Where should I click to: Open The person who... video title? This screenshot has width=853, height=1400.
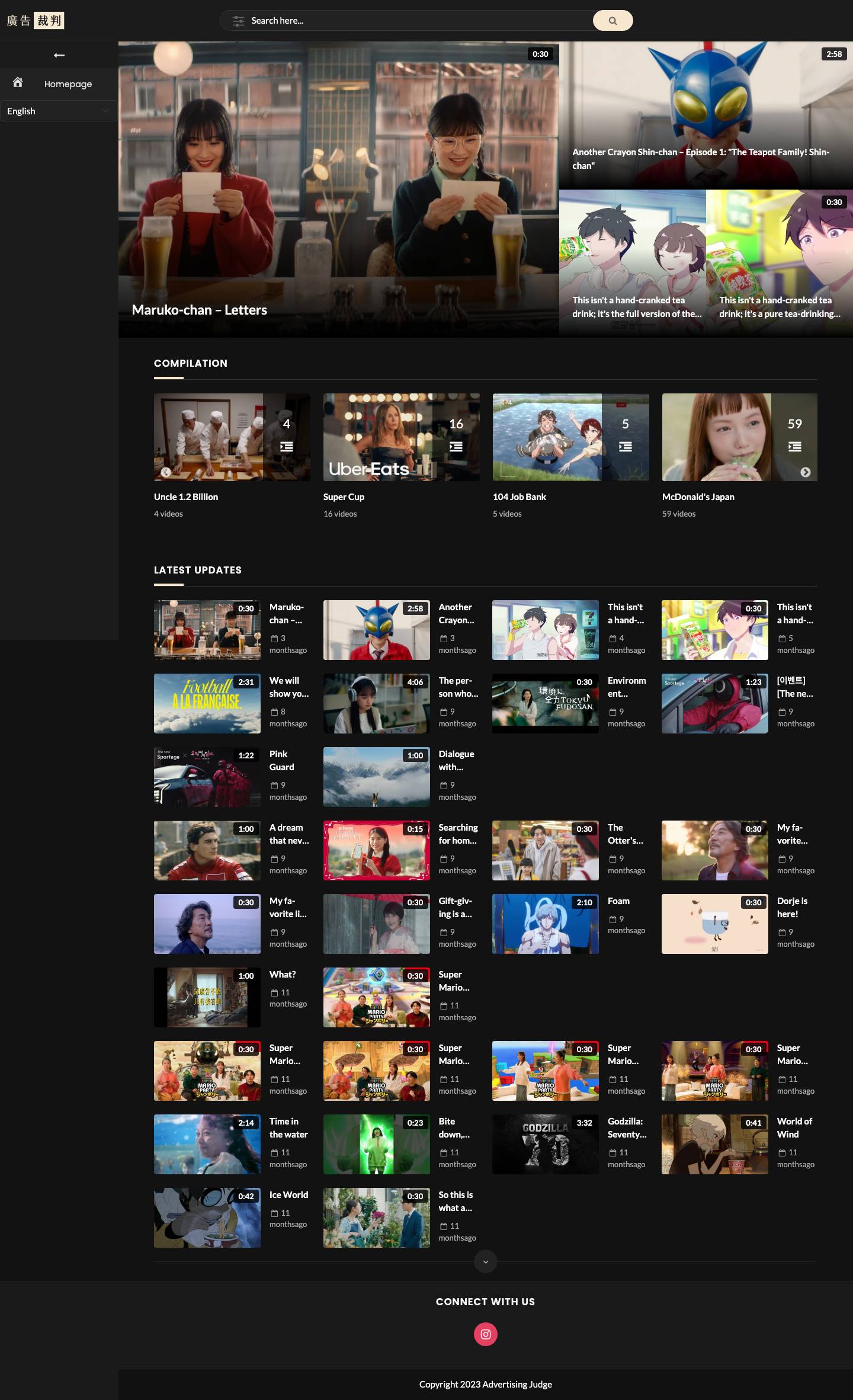458,687
